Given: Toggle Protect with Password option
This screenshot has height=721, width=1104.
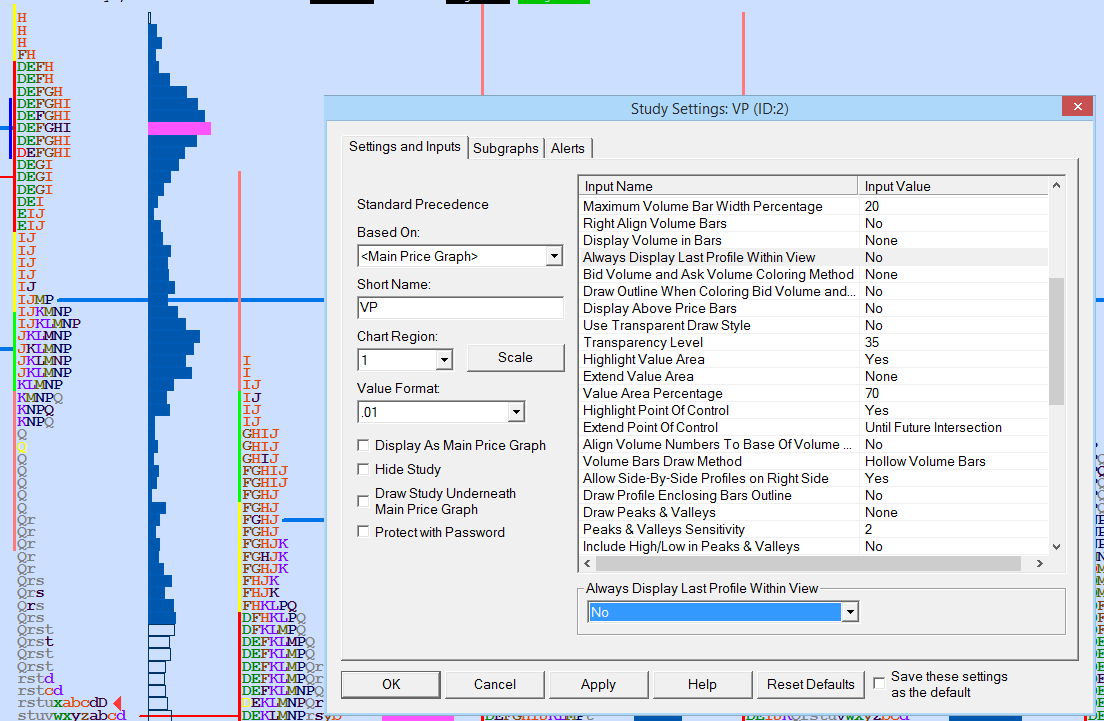Looking at the screenshot, I should pos(364,532).
